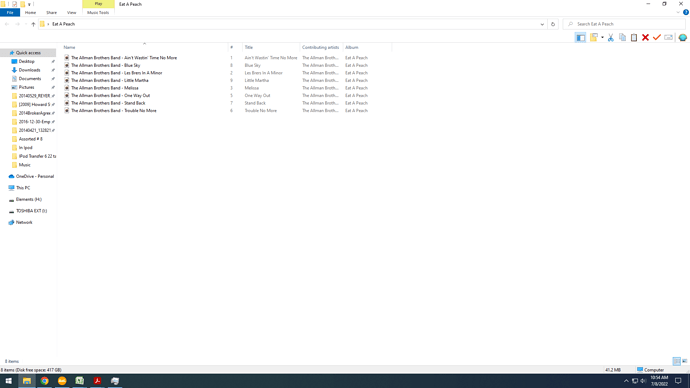Click the address bar showing Eat A Peach
The width and height of the screenshot is (690, 388).
[292, 24]
